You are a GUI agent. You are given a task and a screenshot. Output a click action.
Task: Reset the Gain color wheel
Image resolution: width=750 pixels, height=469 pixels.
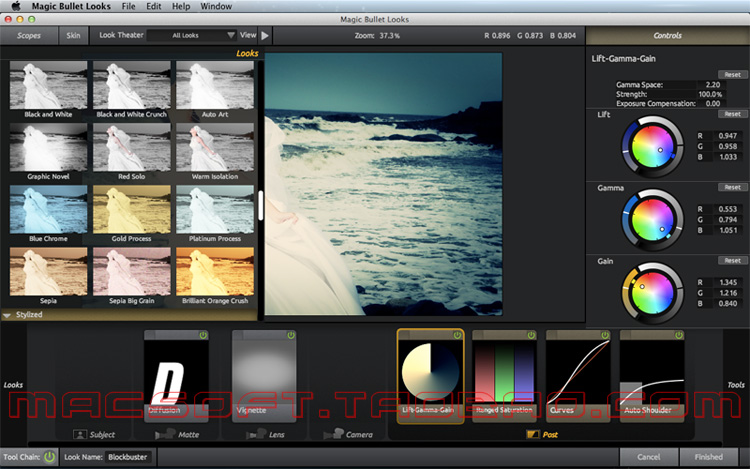732,261
